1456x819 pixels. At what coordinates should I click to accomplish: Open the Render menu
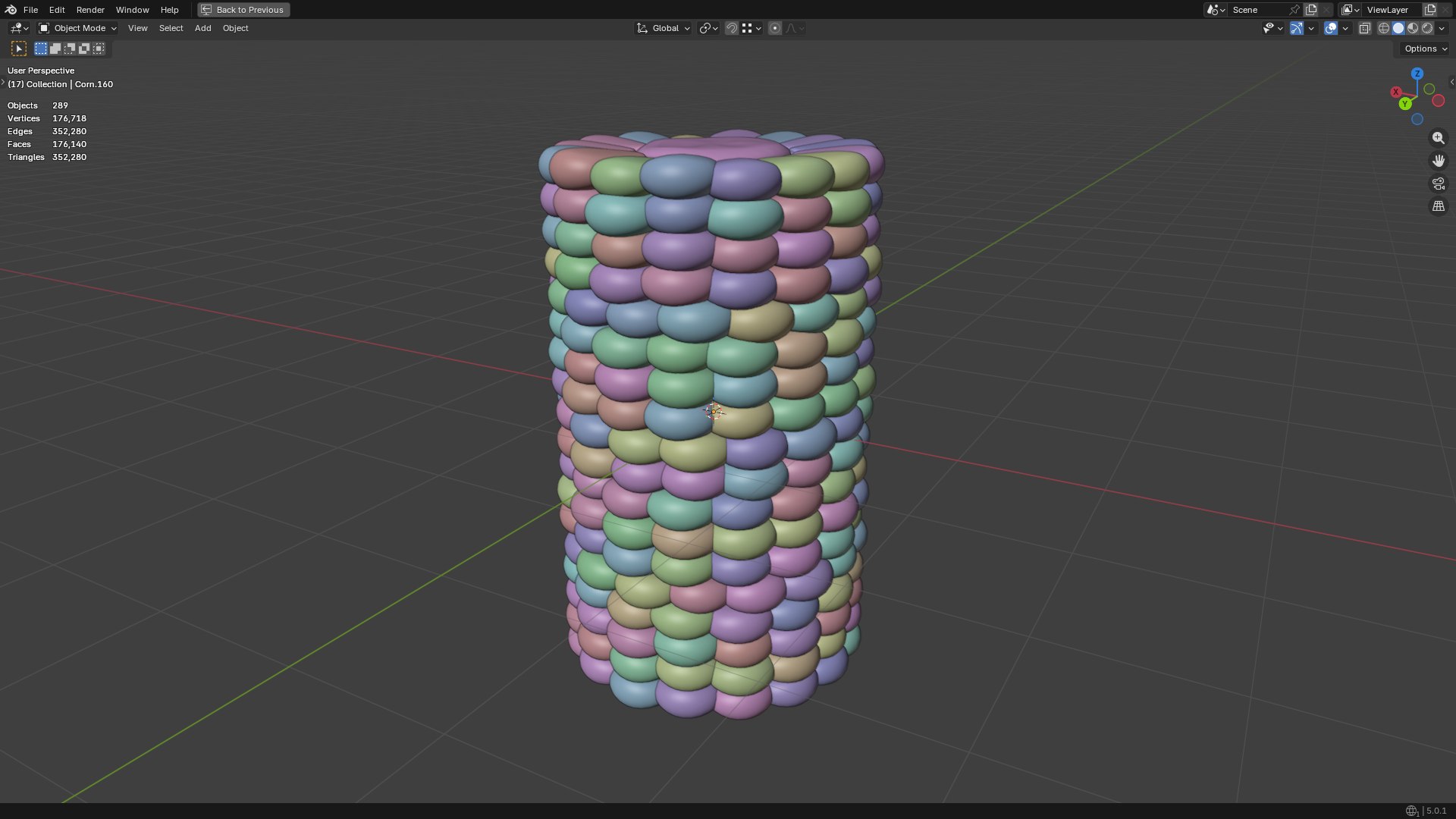tap(90, 10)
